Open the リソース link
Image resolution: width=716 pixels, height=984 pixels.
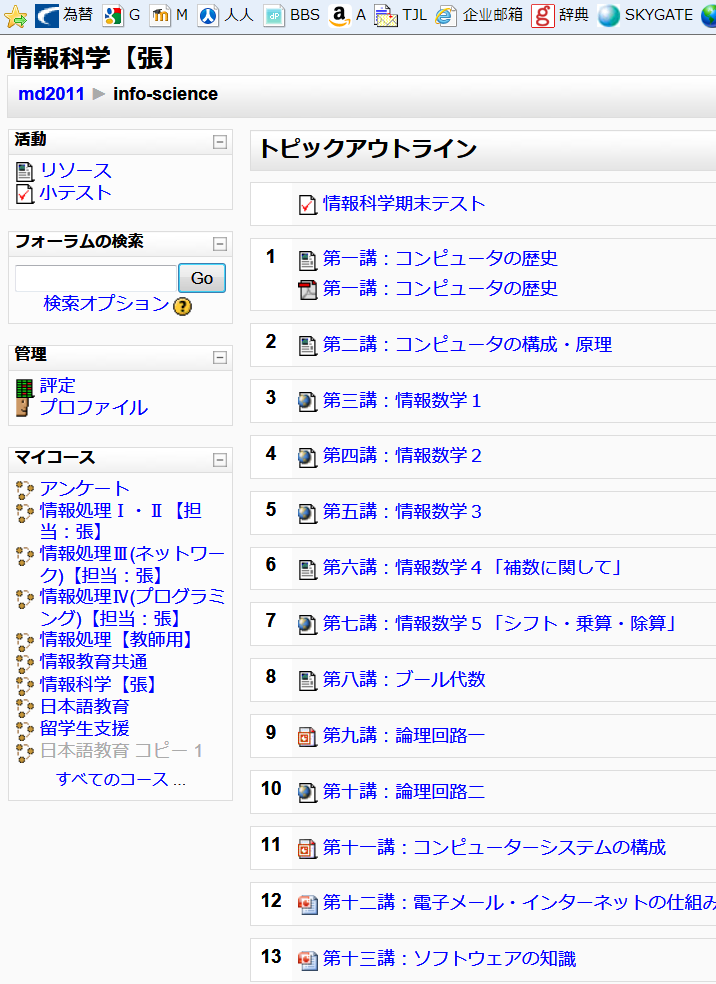click(x=76, y=171)
